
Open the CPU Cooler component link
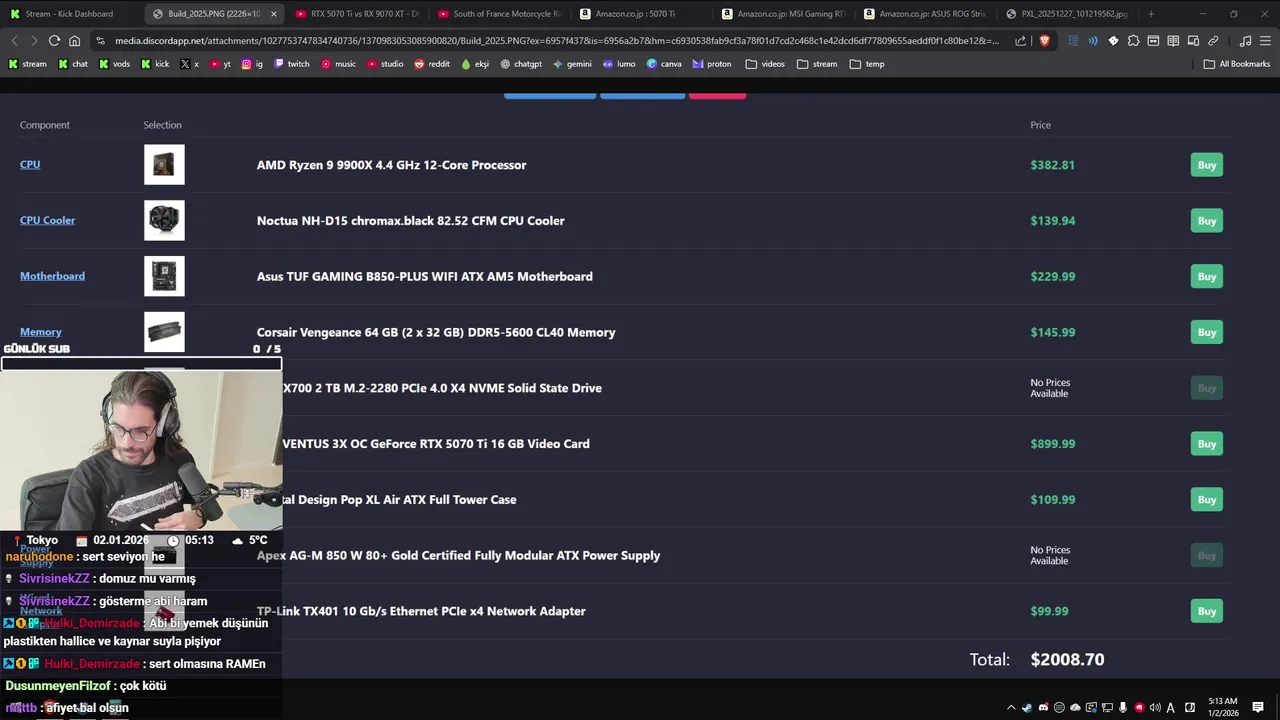(x=47, y=220)
